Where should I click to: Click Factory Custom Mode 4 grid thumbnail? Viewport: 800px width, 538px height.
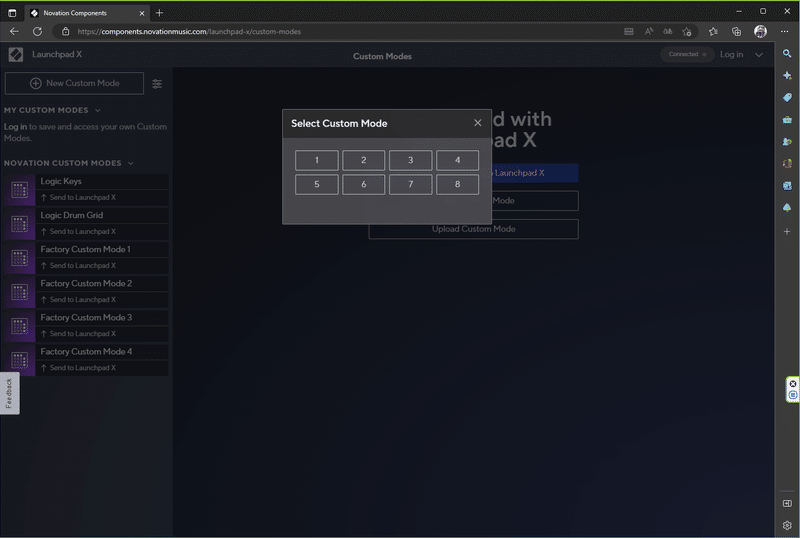point(20,360)
